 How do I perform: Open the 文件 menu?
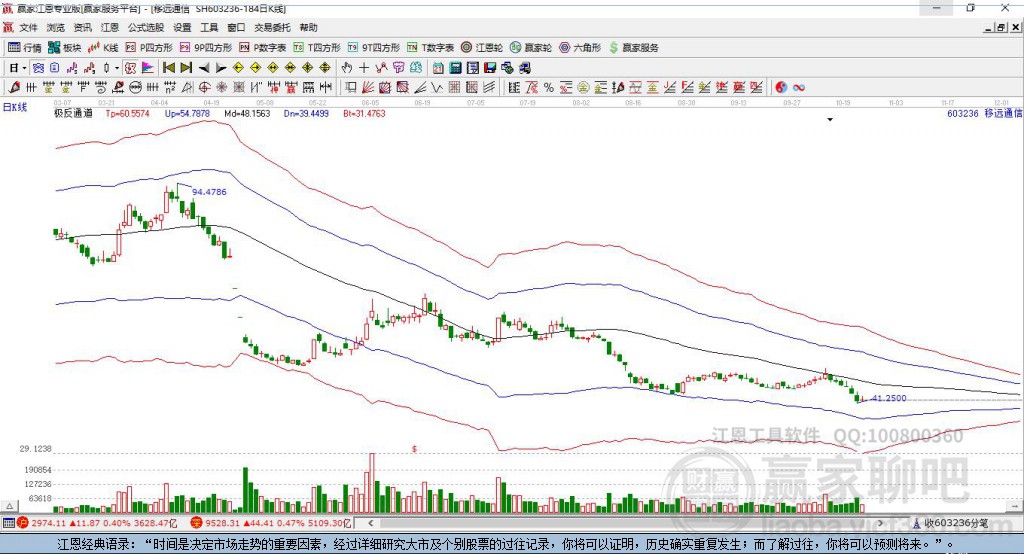28,27
